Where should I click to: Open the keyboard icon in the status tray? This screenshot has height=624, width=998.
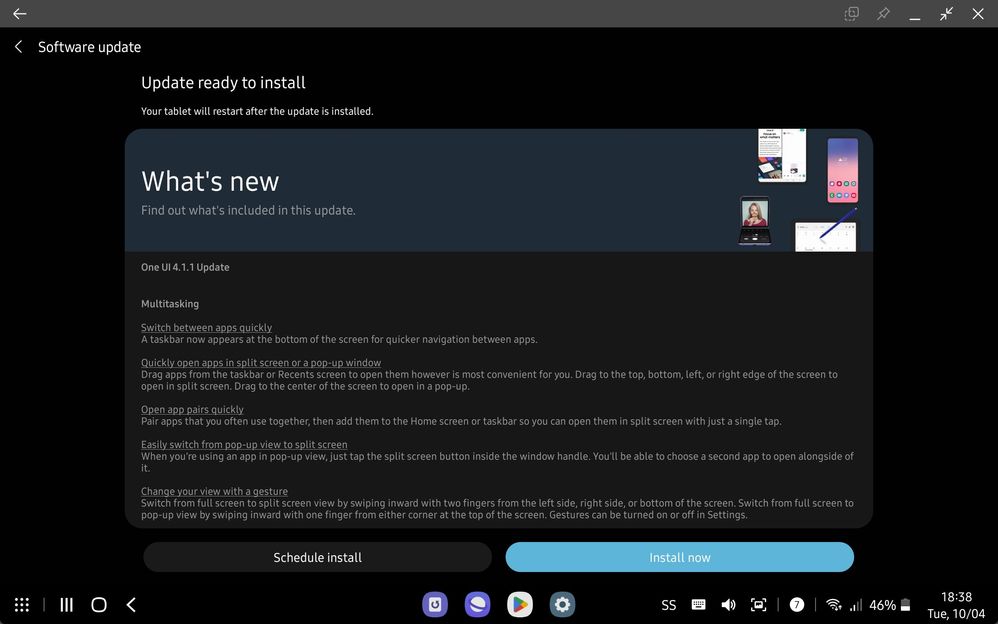(x=698, y=605)
